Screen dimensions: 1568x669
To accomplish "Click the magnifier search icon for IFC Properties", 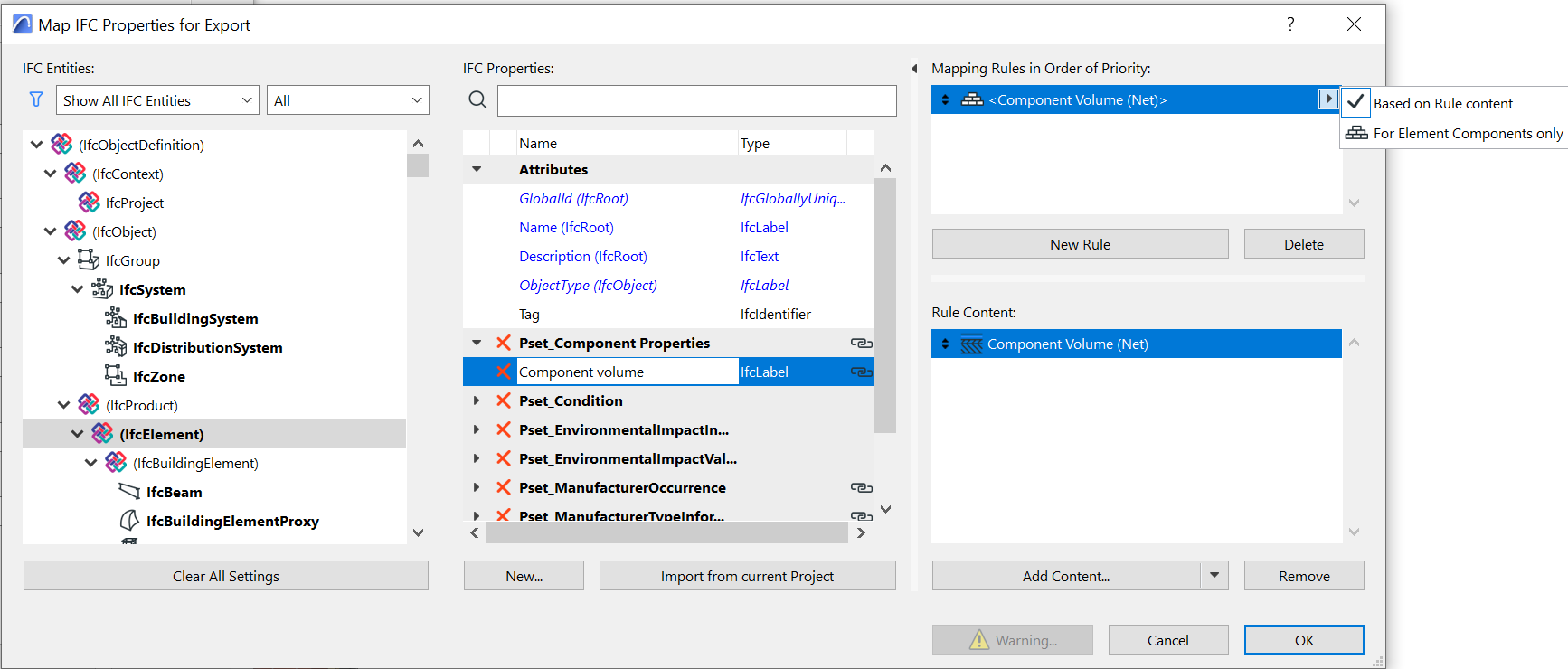I will coord(477,99).
